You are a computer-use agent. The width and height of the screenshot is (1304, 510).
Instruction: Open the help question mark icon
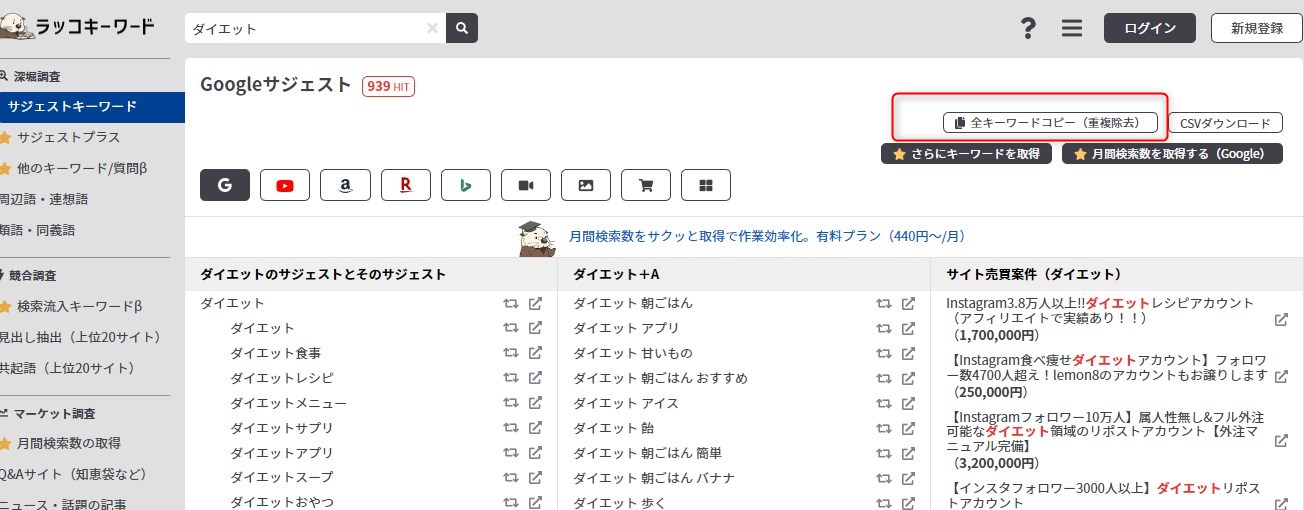click(1027, 29)
